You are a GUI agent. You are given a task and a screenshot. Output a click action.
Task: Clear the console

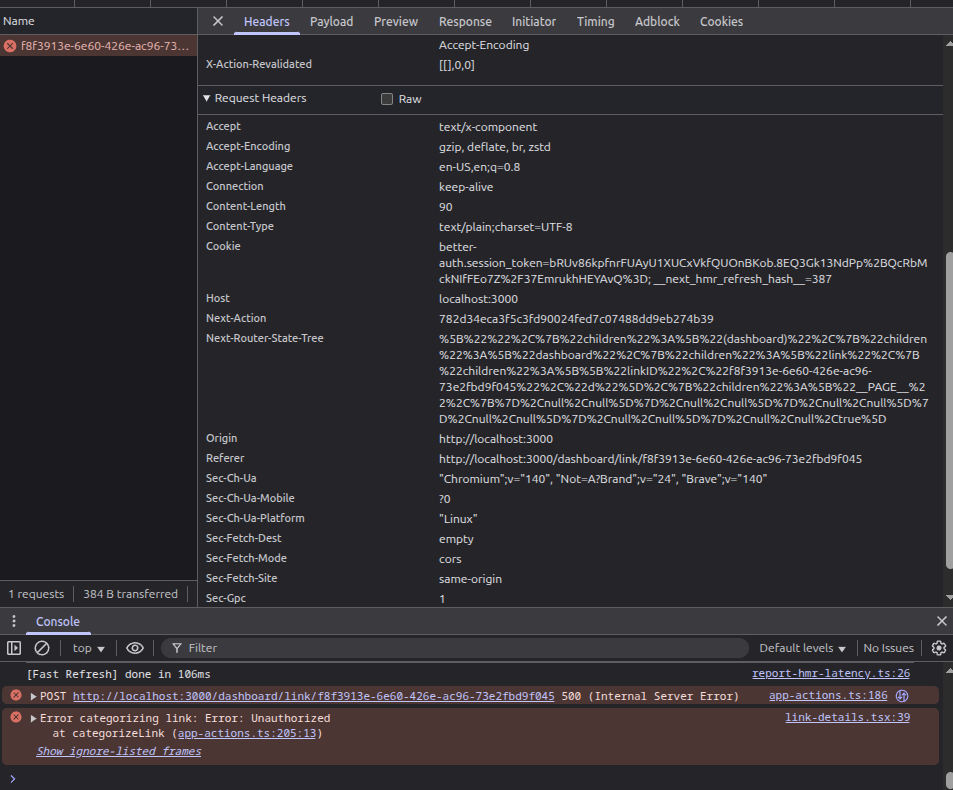point(42,648)
